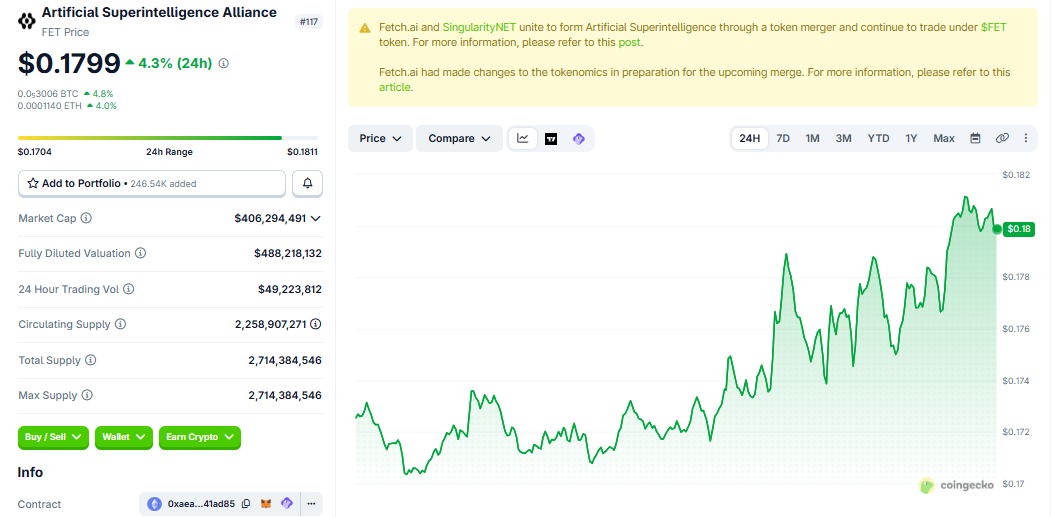Open the Wallet dropdown
The width and height of the screenshot is (1051, 517).
124,437
